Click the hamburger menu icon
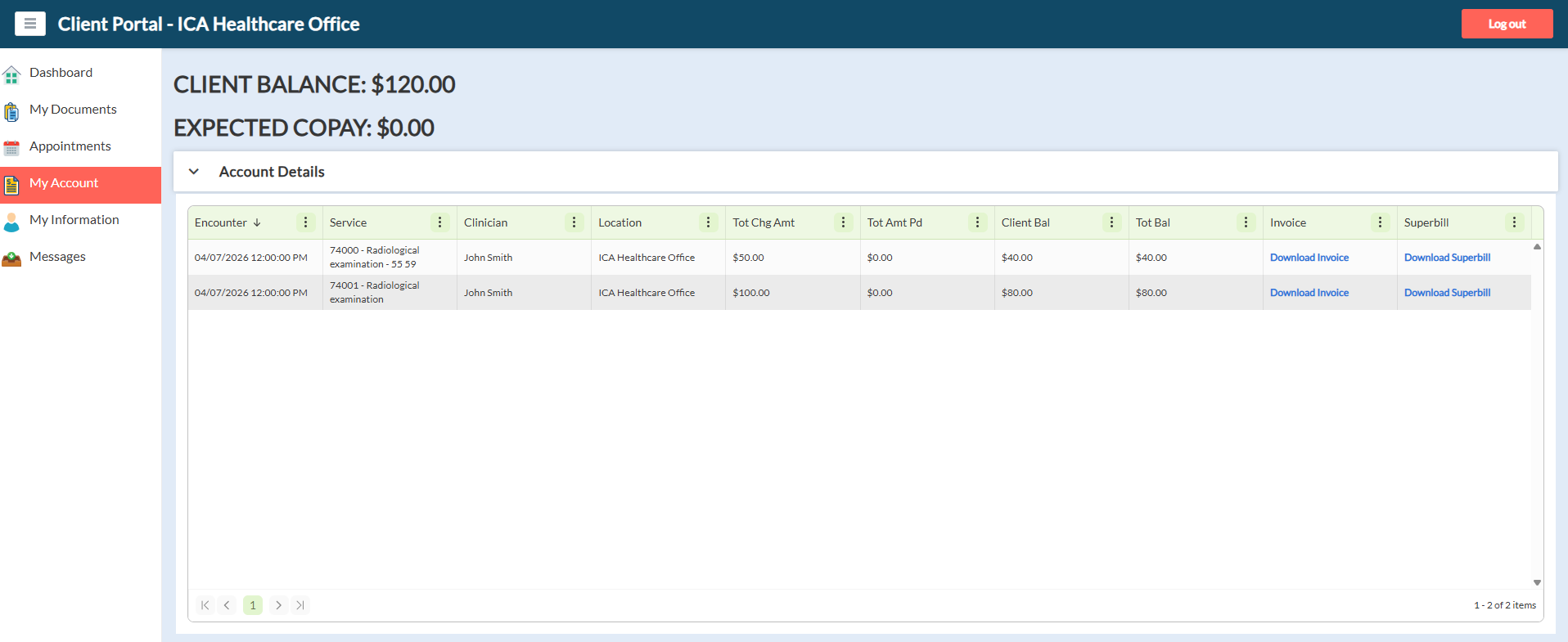The height and width of the screenshot is (642, 1568). point(30,24)
